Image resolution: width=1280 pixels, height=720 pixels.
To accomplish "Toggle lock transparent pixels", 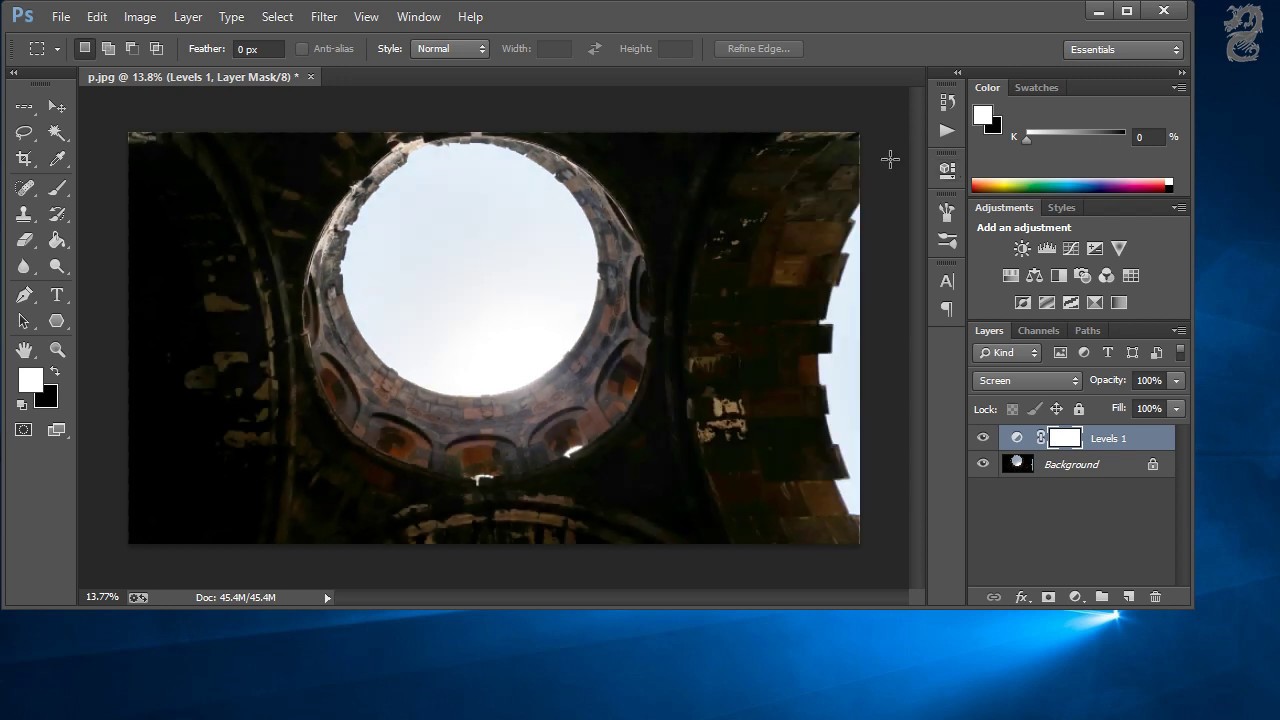I will pos(1012,409).
